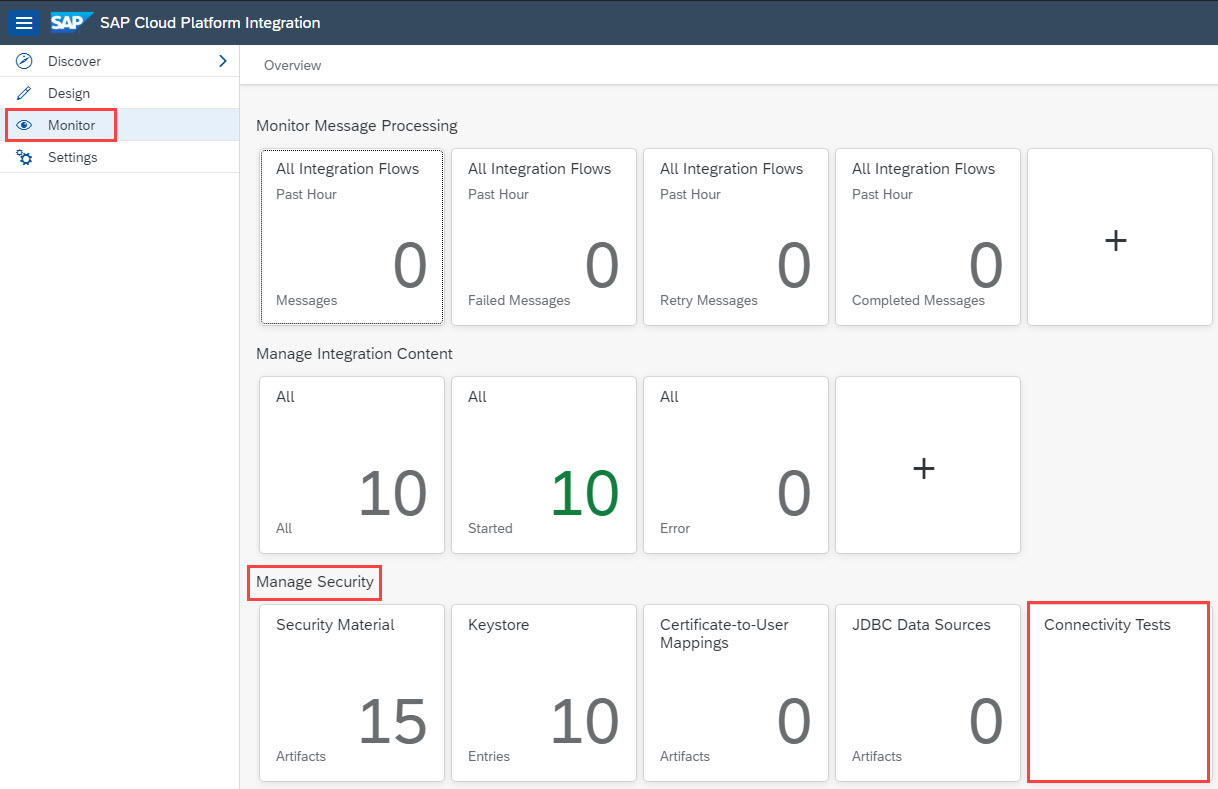Open the Keystore entries tile
This screenshot has width=1218, height=789.
coord(543,692)
